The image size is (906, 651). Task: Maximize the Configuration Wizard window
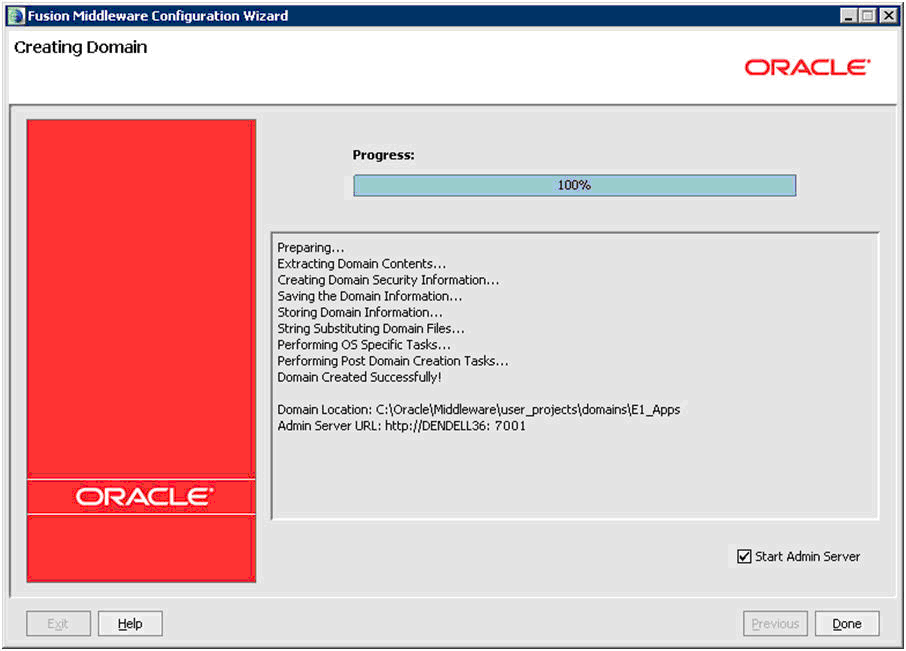[868, 16]
